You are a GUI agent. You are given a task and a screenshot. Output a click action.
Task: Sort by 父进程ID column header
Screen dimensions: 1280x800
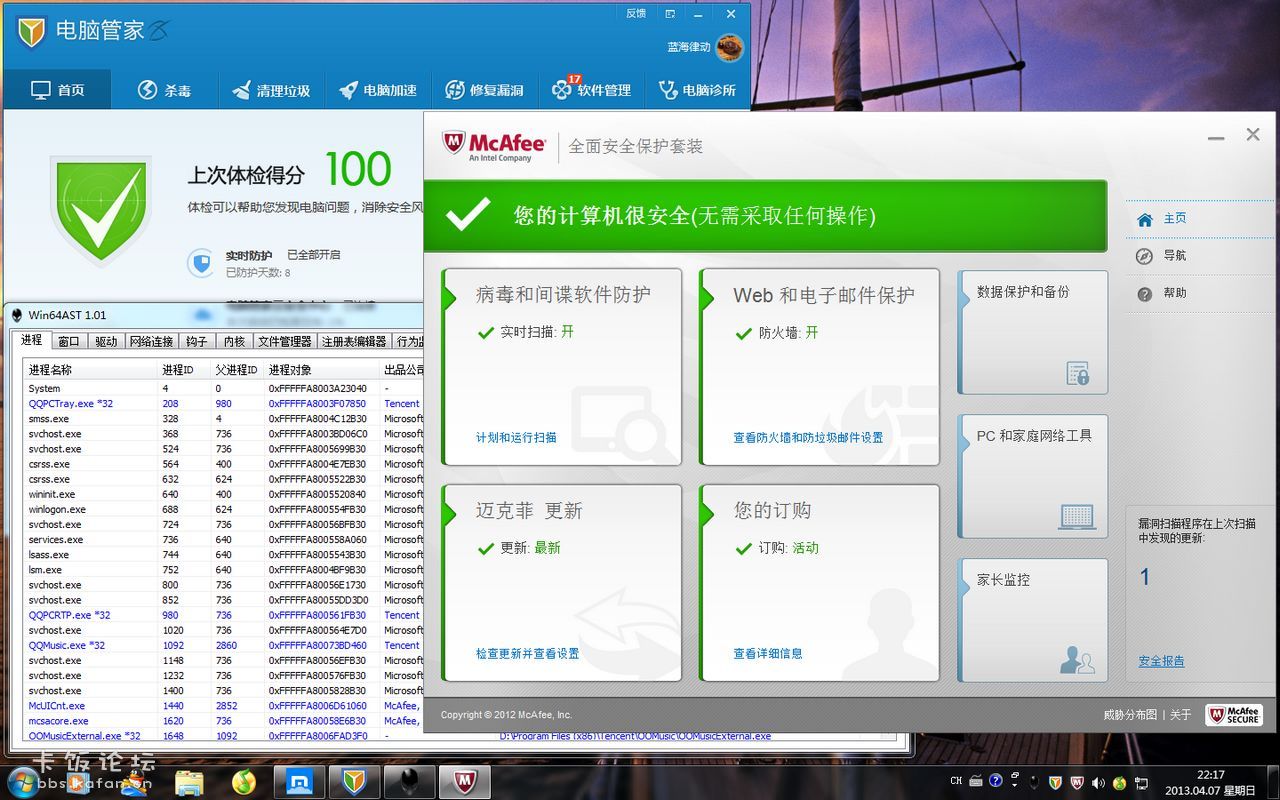pyautogui.click(x=237, y=370)
